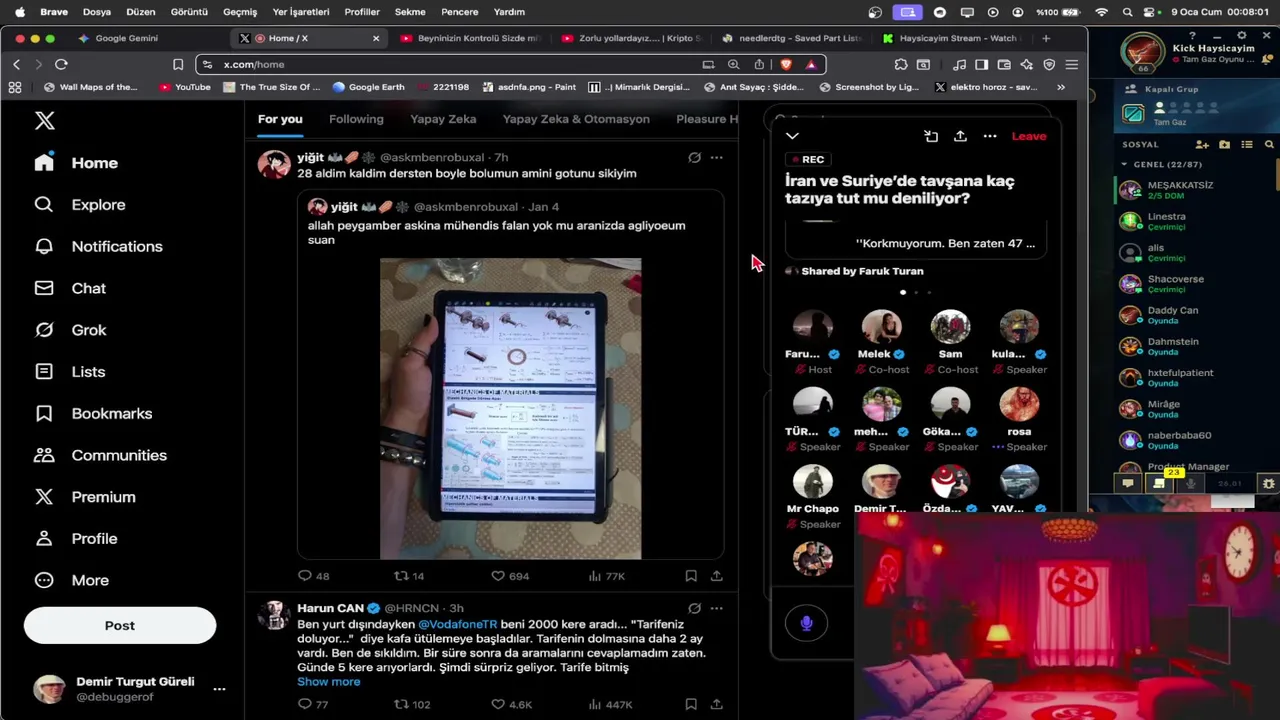Open host Faruk's avatar in Space
1280x720 pixels.
812,326
